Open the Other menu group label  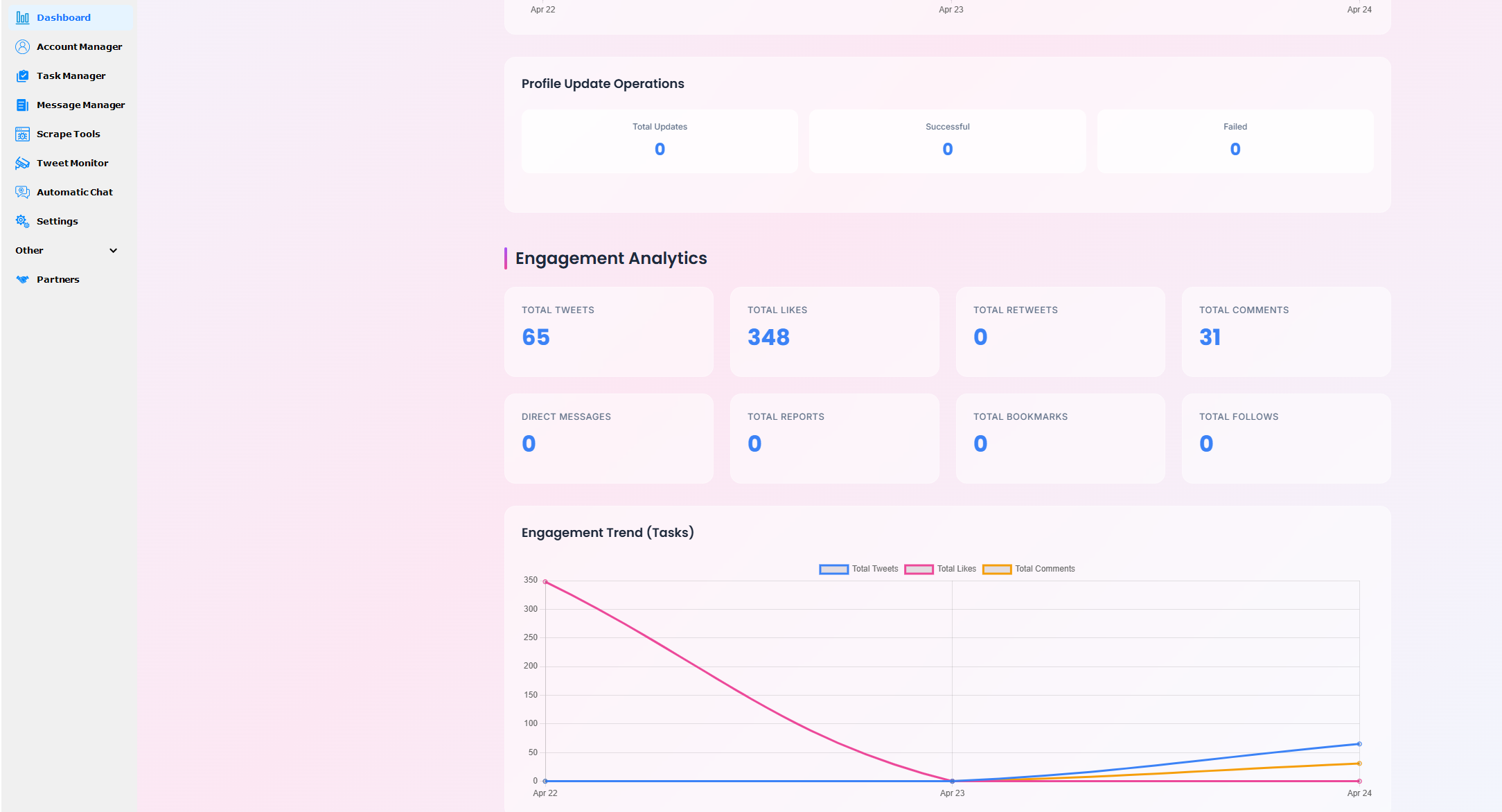pyautogui.click(x=29, y=250)
